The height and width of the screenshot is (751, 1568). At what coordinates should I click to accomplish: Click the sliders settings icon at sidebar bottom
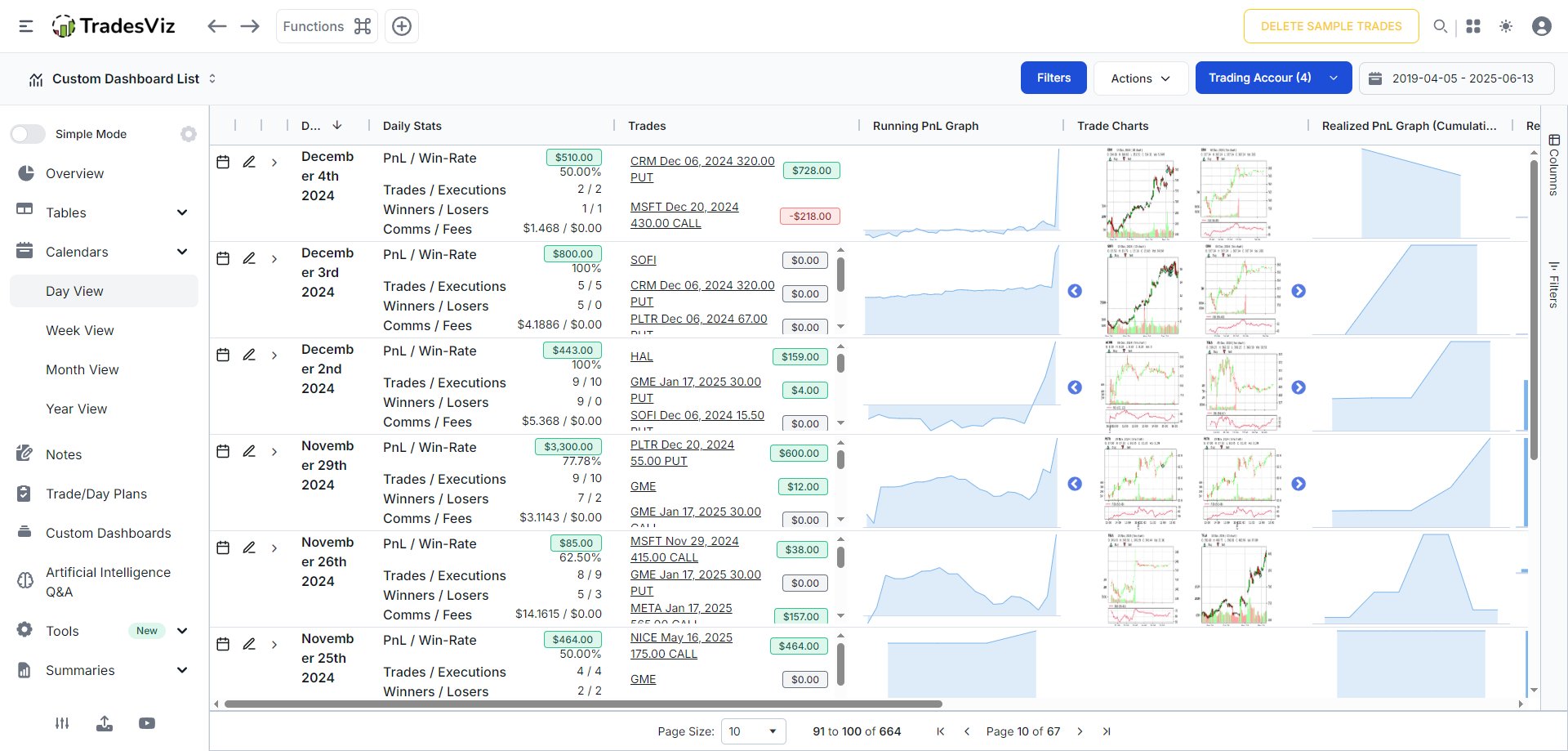(x=62, y=723)
